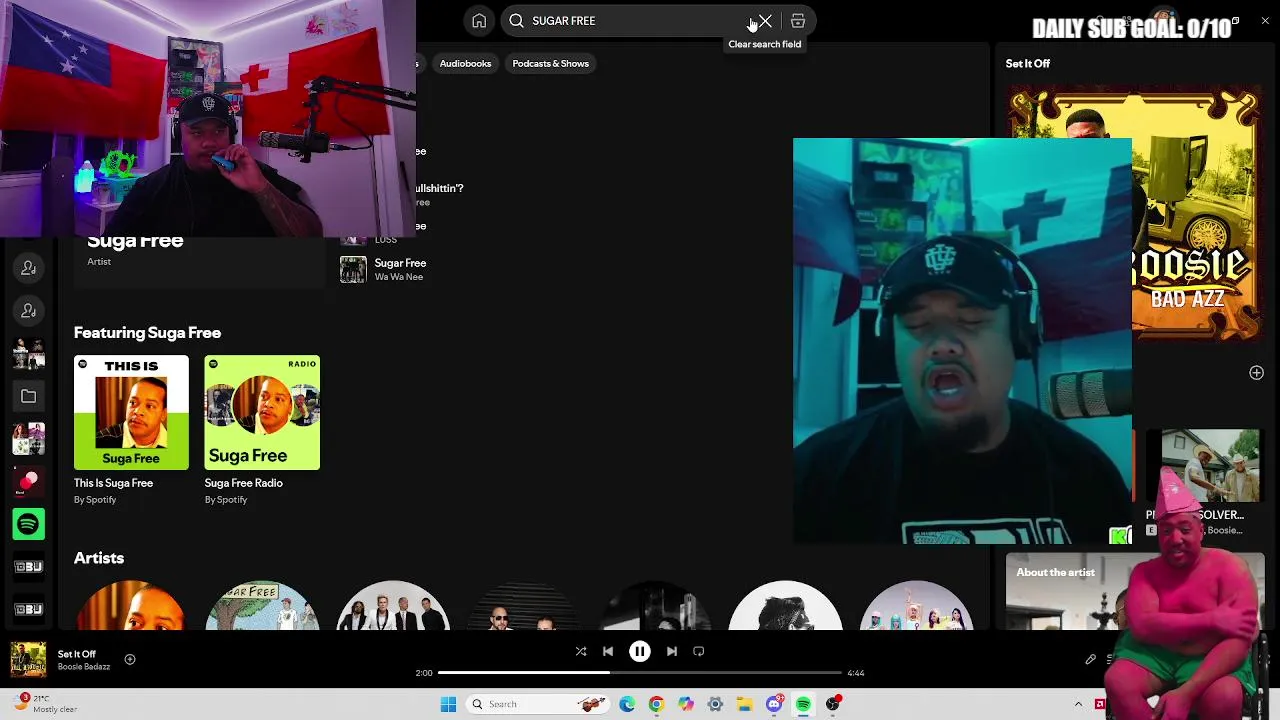Clear the search field with X

click(x=765, y=21)
